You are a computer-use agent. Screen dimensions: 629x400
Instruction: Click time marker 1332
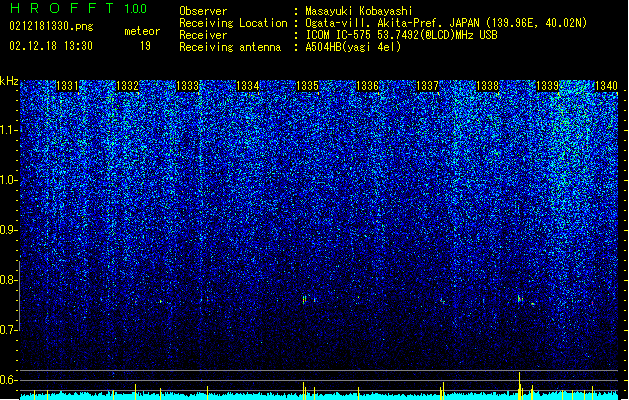pos(127,86)
